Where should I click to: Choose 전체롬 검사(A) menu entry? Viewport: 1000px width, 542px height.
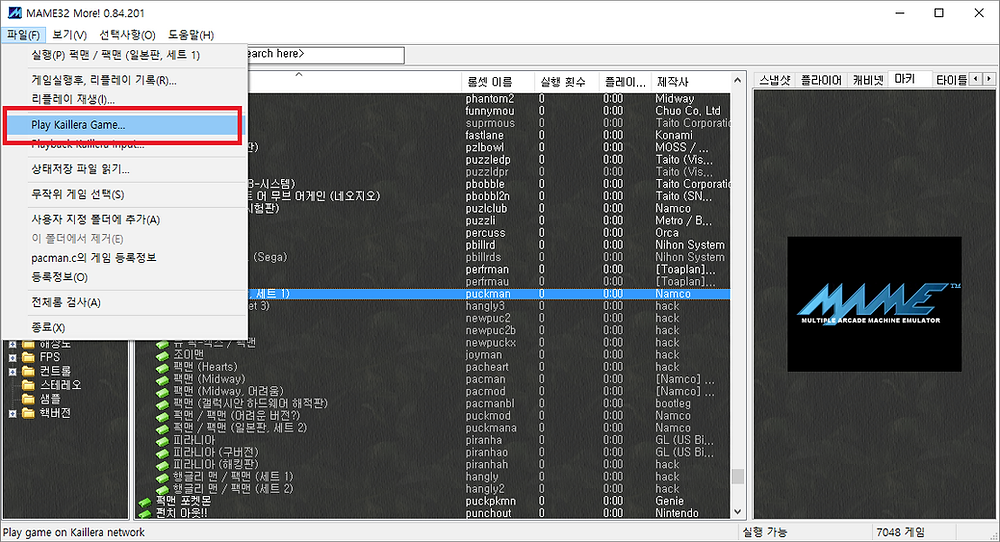pos(124,302)
